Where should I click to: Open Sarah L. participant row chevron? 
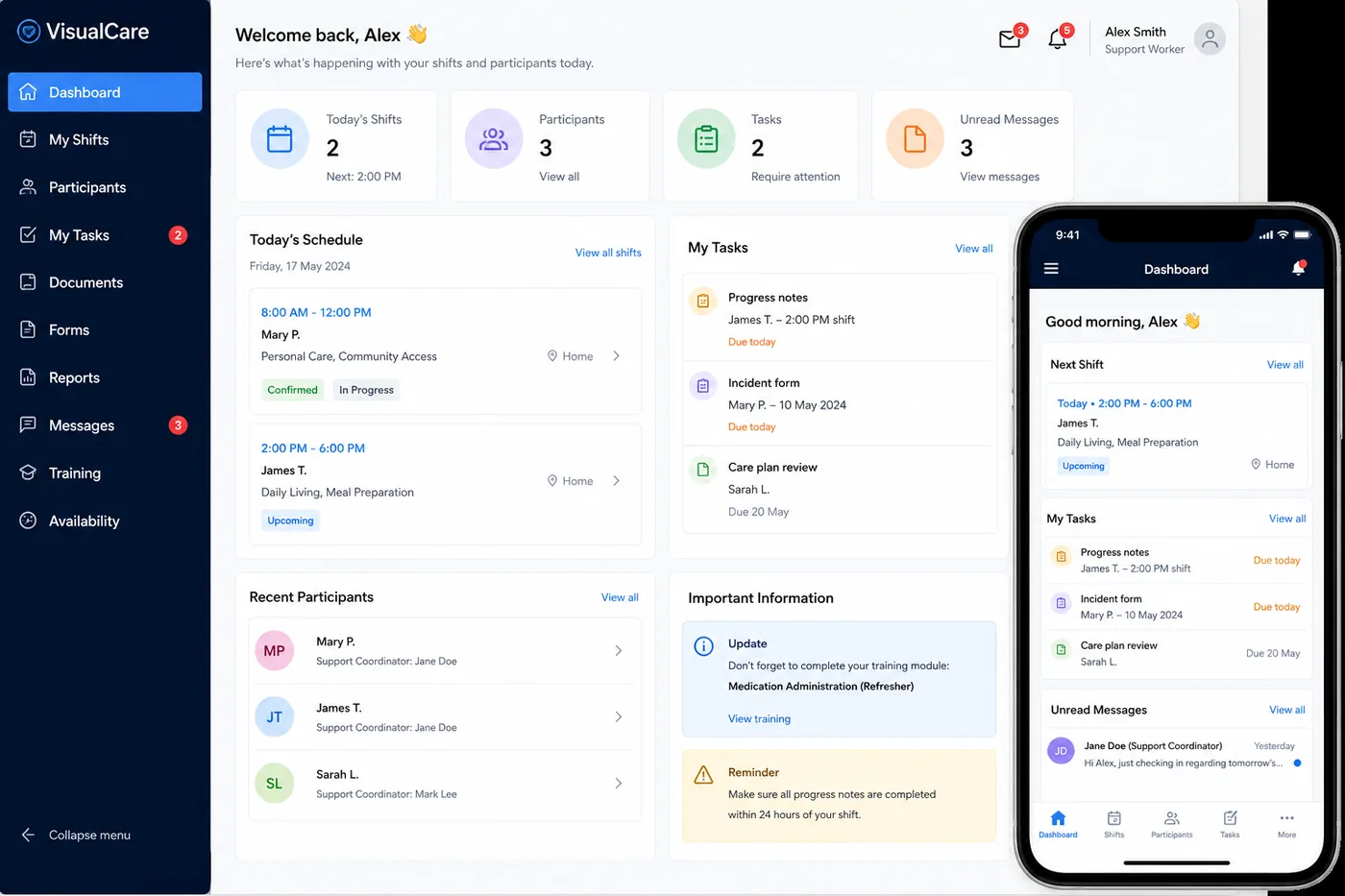[619, 784]
